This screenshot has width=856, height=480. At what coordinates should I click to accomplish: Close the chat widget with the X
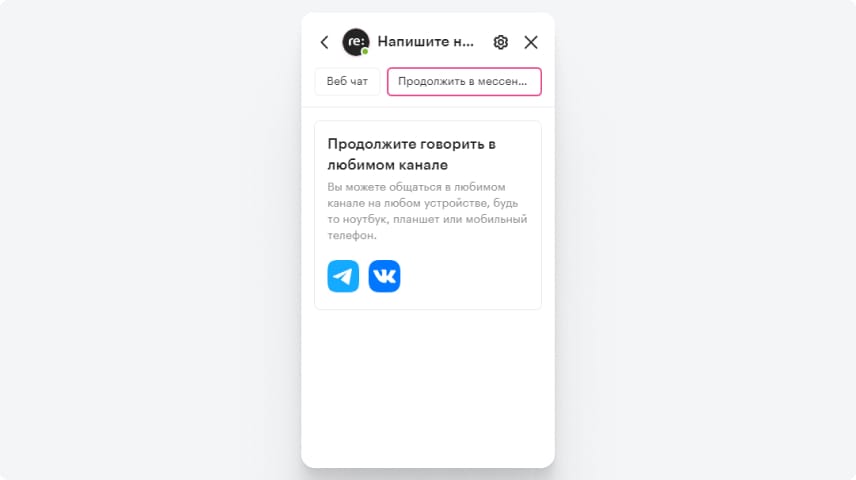coord(531,42)
